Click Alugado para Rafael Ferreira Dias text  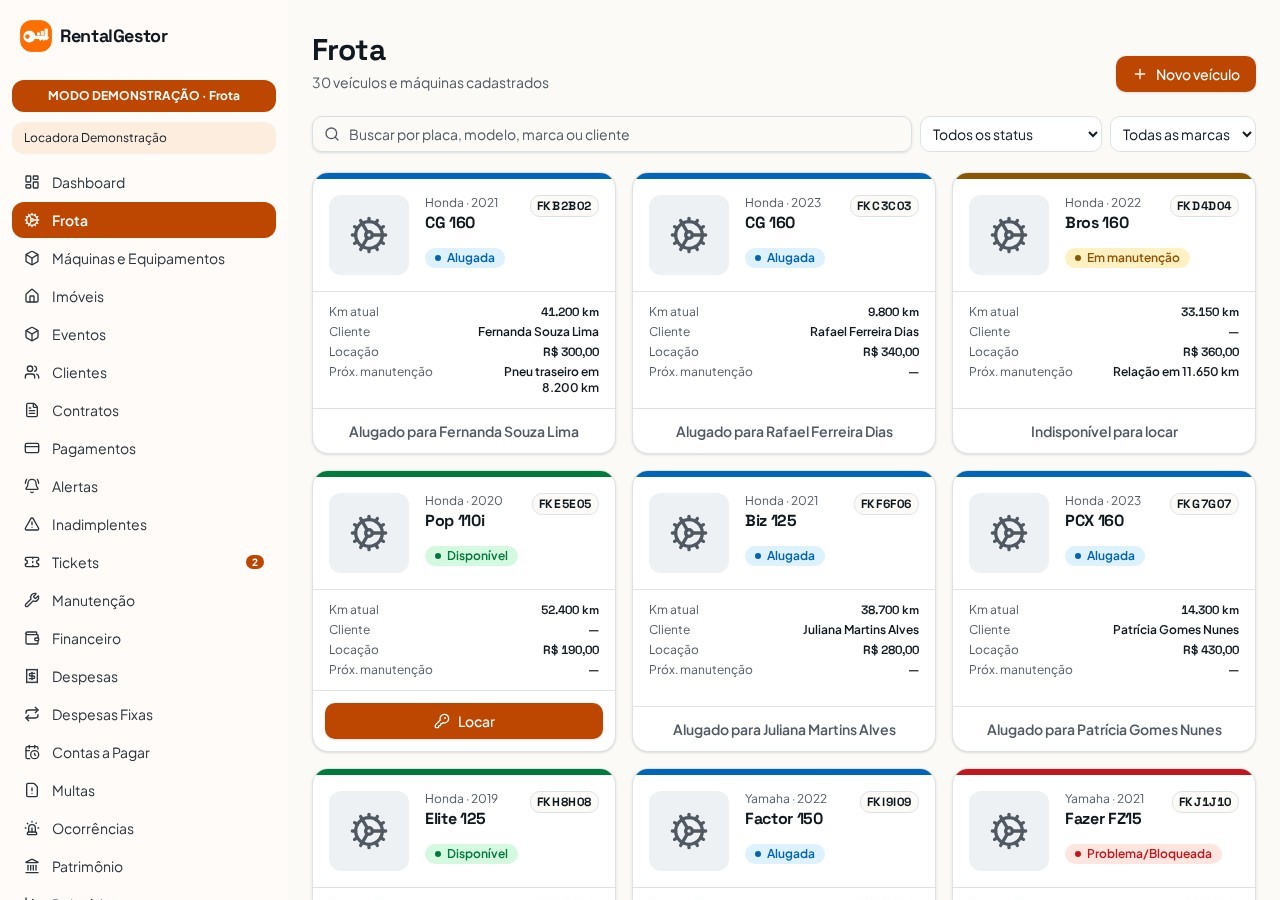784,431
